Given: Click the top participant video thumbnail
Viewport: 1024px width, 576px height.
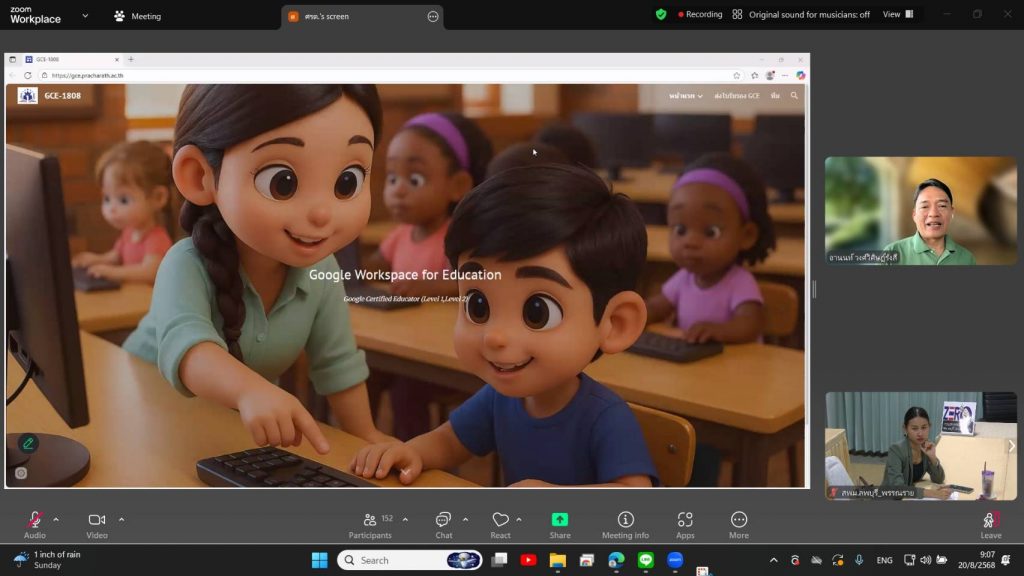Looking at the screenshot, I should (920, 210).
